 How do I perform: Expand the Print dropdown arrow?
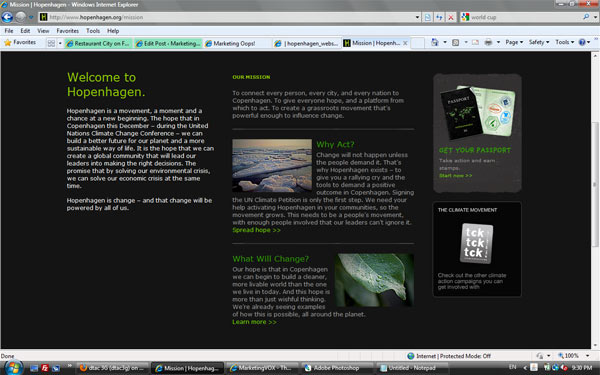coord(498,42)
